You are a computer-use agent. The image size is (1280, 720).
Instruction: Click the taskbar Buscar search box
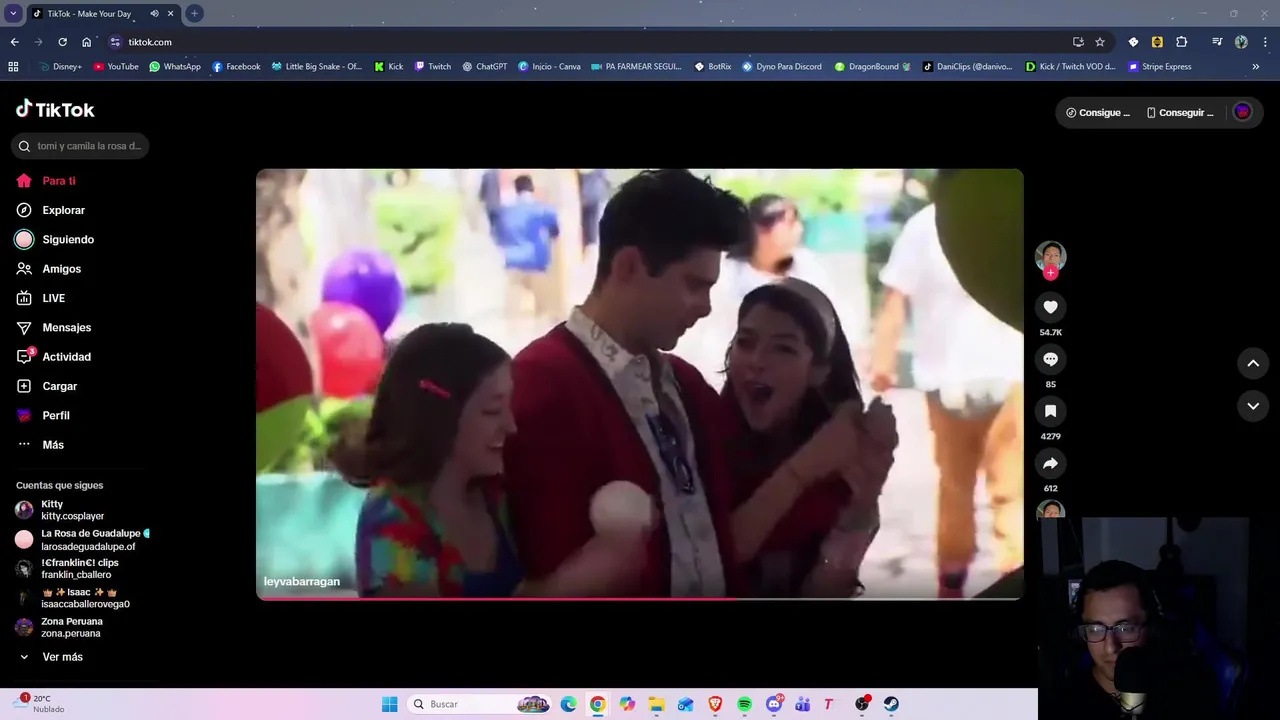tap(480, 704)
